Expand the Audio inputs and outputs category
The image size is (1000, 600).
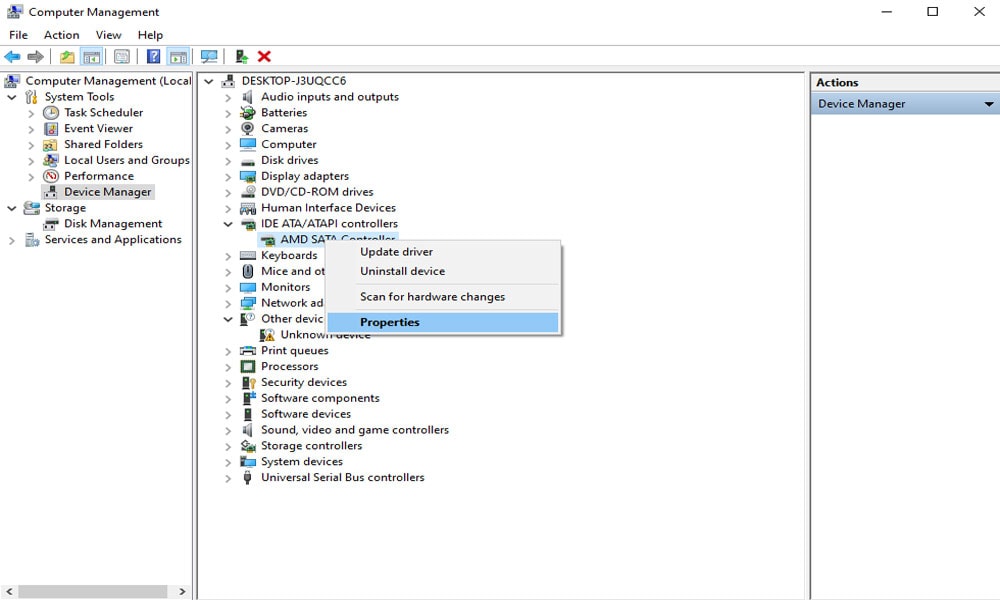click(228, 98)
